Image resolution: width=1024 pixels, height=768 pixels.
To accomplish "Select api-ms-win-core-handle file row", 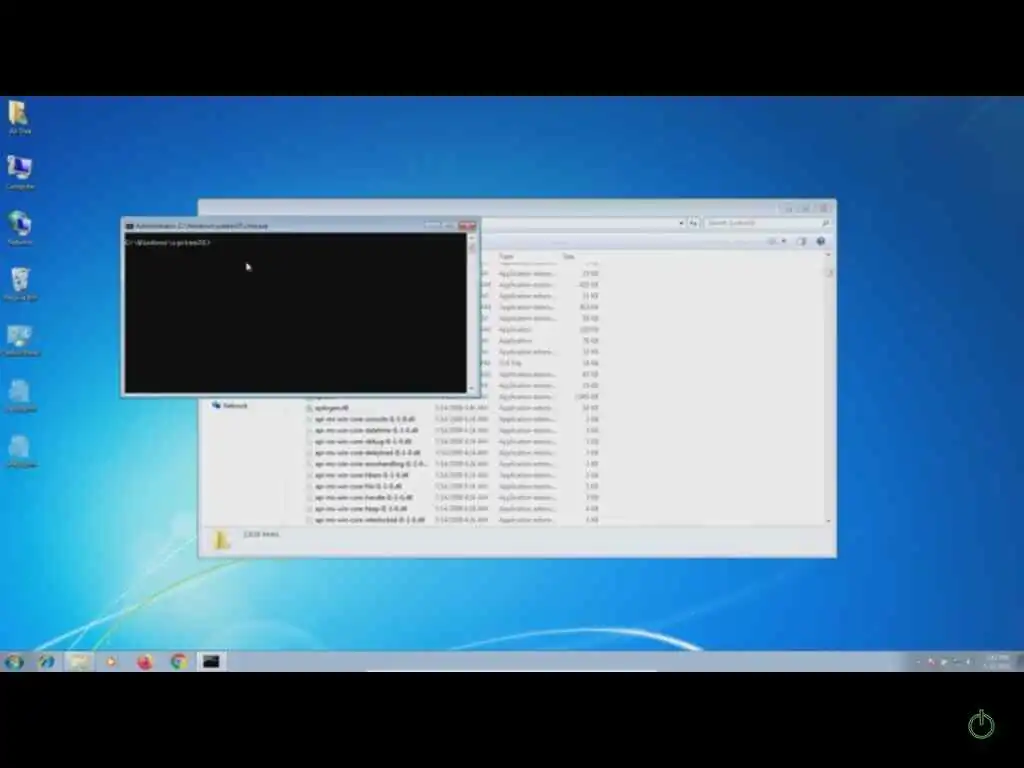I will 453,497.
